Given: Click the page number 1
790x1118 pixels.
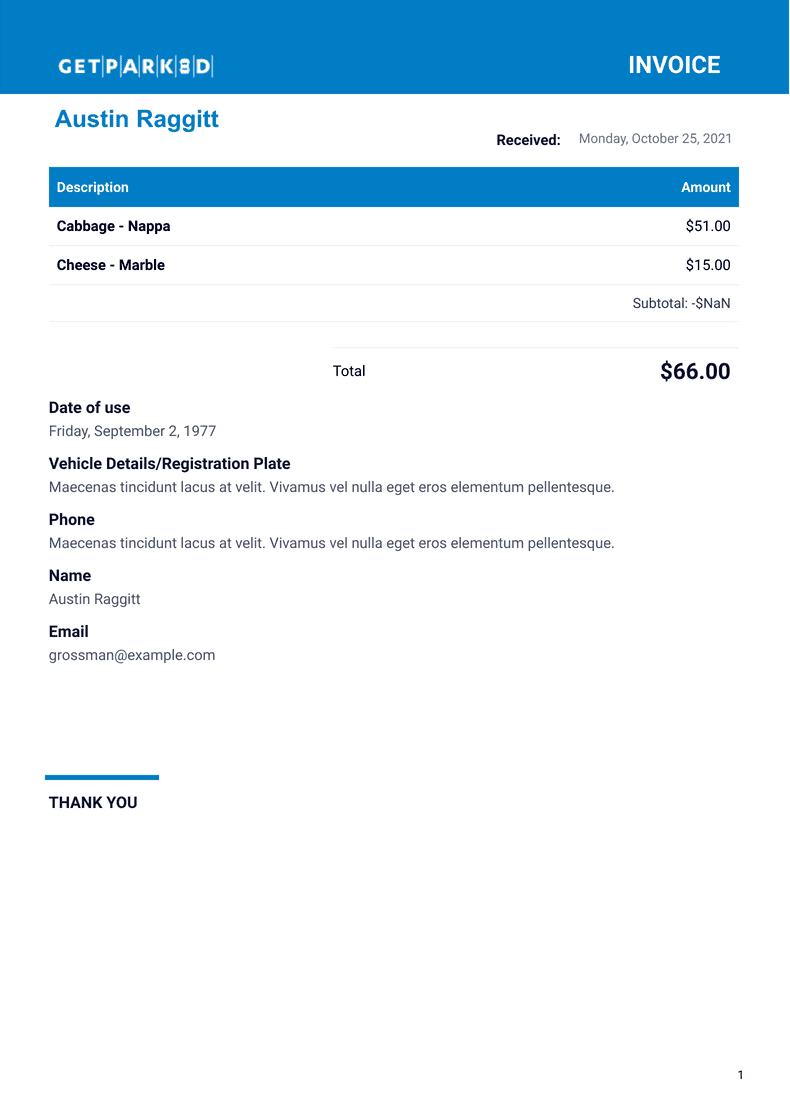Looking at the screenshot, I should pyautogui.click(x=740, y=1075).
